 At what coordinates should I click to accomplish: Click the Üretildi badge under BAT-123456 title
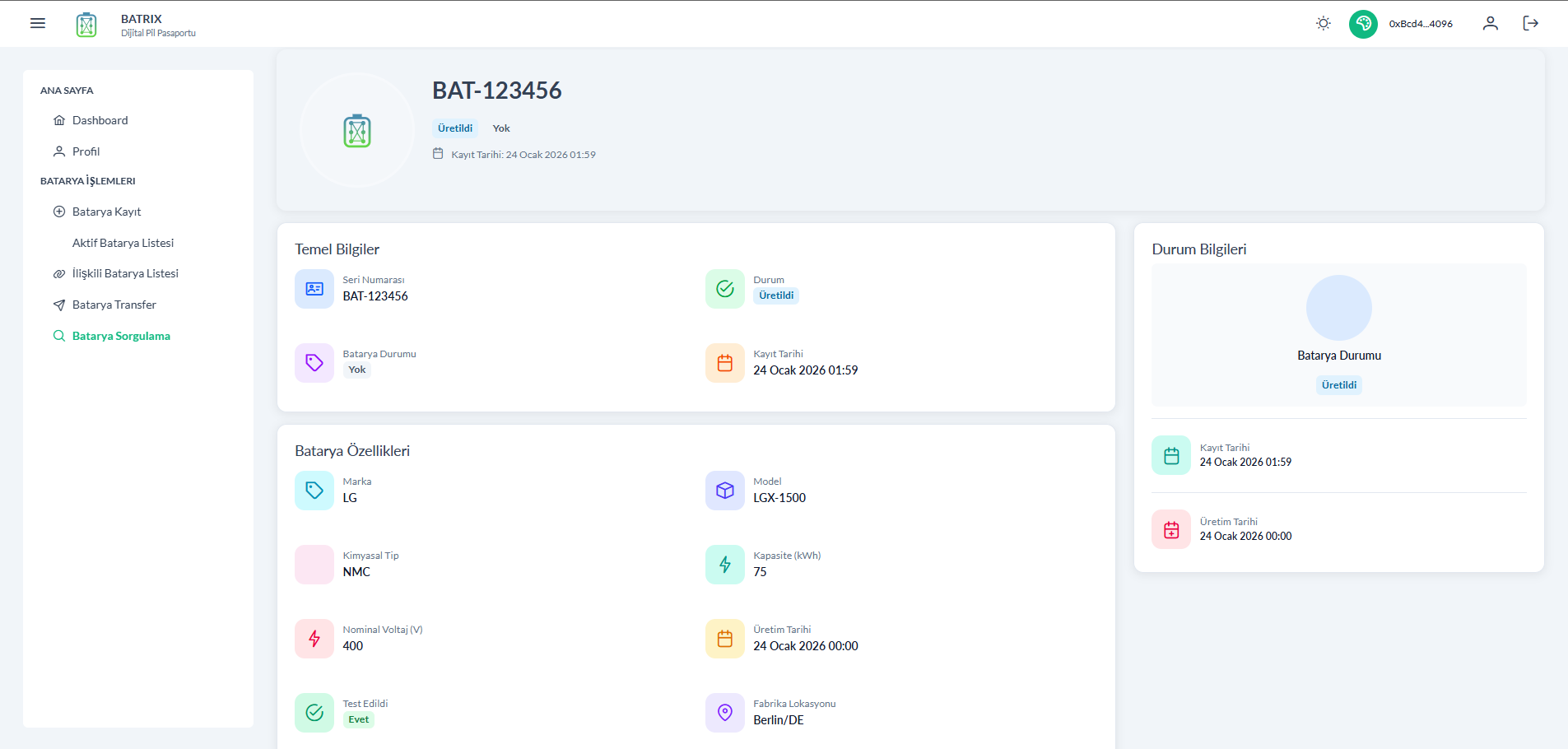pyautogui.click(x=455, y=128)
